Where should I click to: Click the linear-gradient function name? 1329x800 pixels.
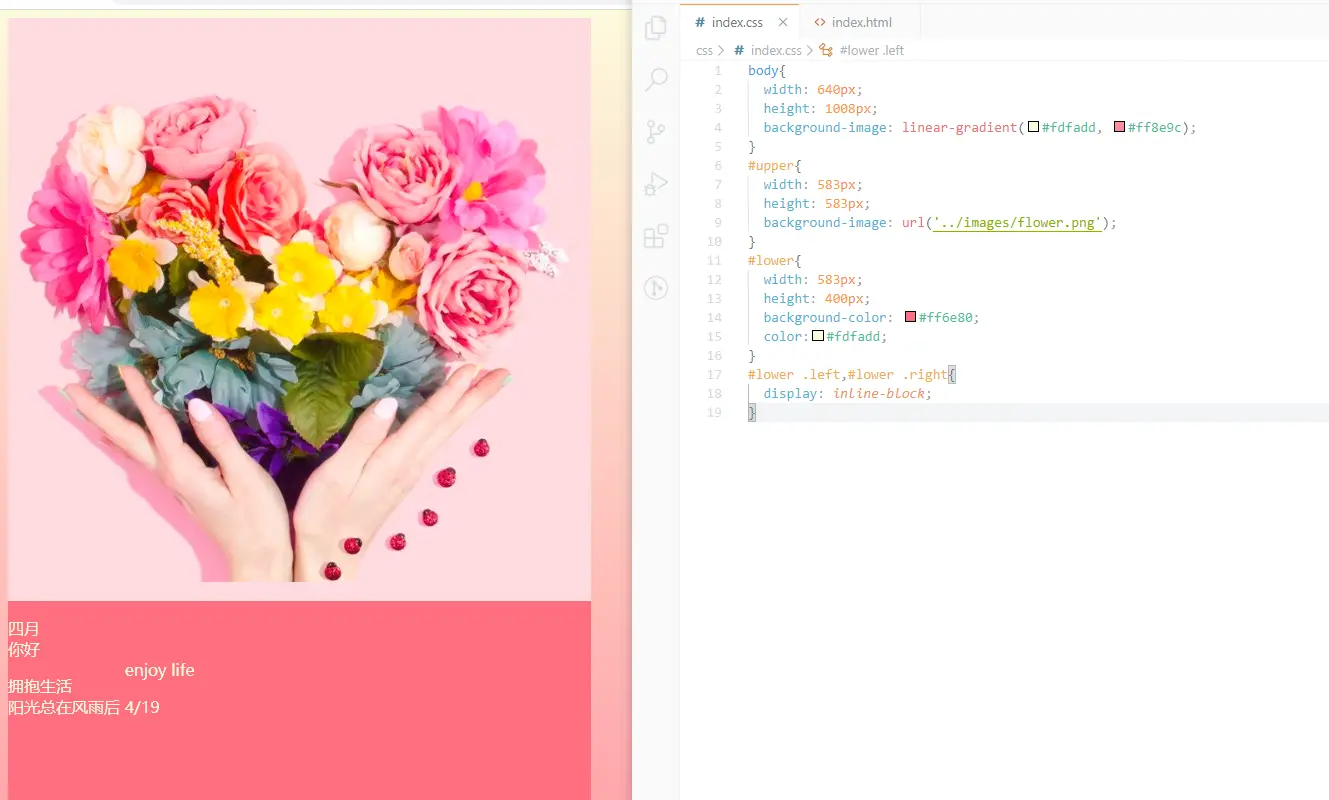click(960, 128)
